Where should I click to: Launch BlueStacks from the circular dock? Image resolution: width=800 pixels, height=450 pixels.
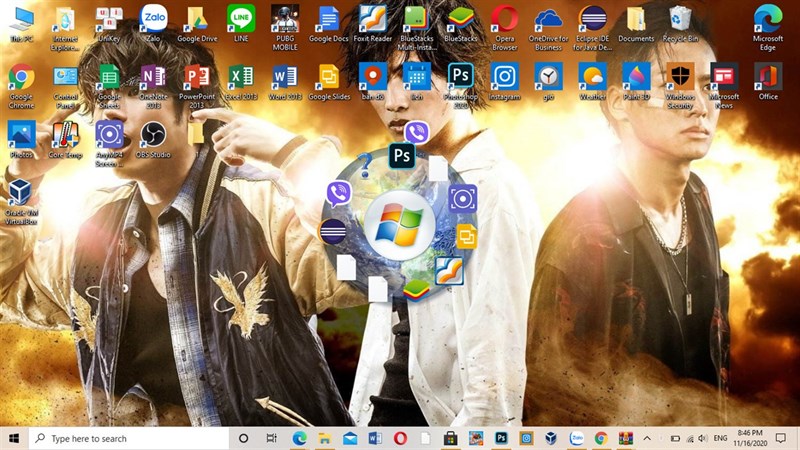[x=416, y=290]
